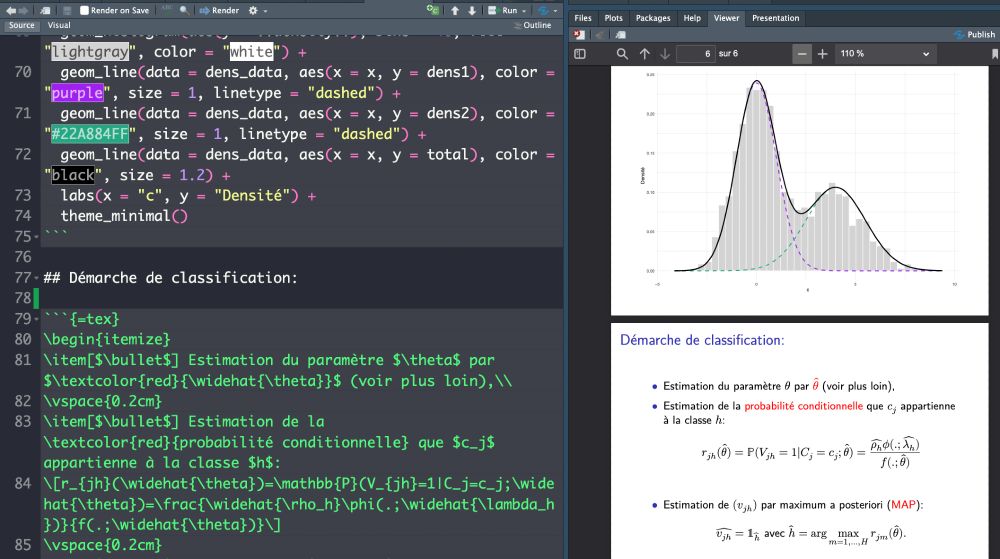1000x559 pixels.
Task: Click the density plot in the PDF
Action: 800,182
